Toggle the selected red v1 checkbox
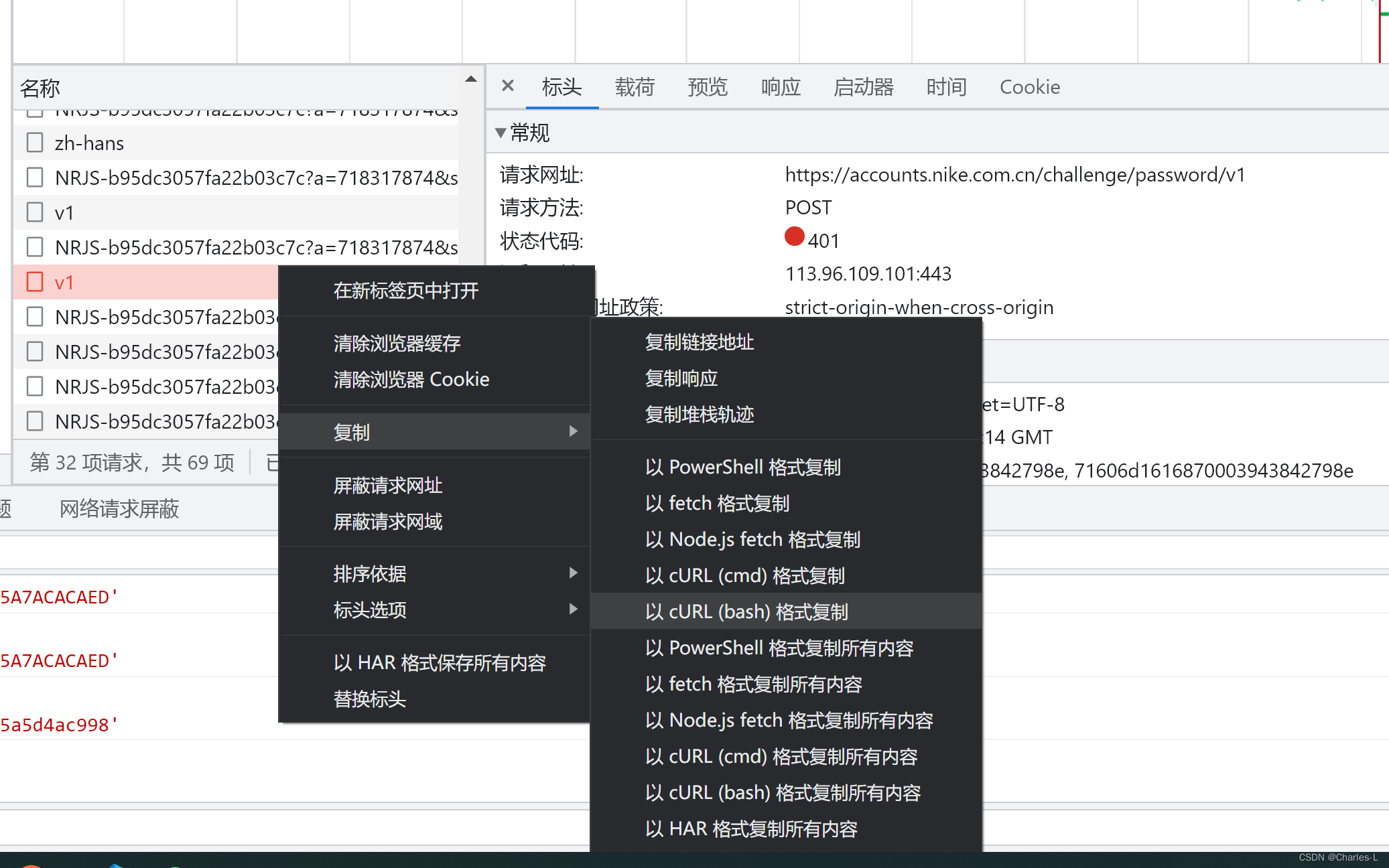Image resolution: width=1389 pixels, height=868 pixels. point(35,282)
